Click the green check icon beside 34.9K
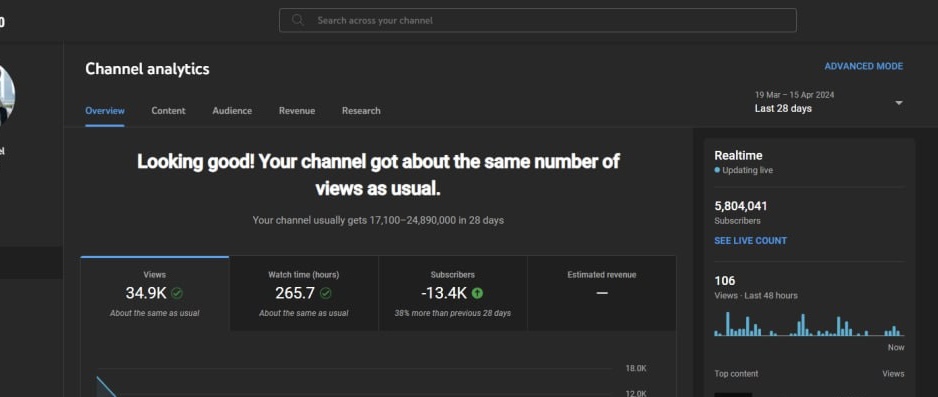This screenshot has width=938, height=397. [x=176, y=293]
